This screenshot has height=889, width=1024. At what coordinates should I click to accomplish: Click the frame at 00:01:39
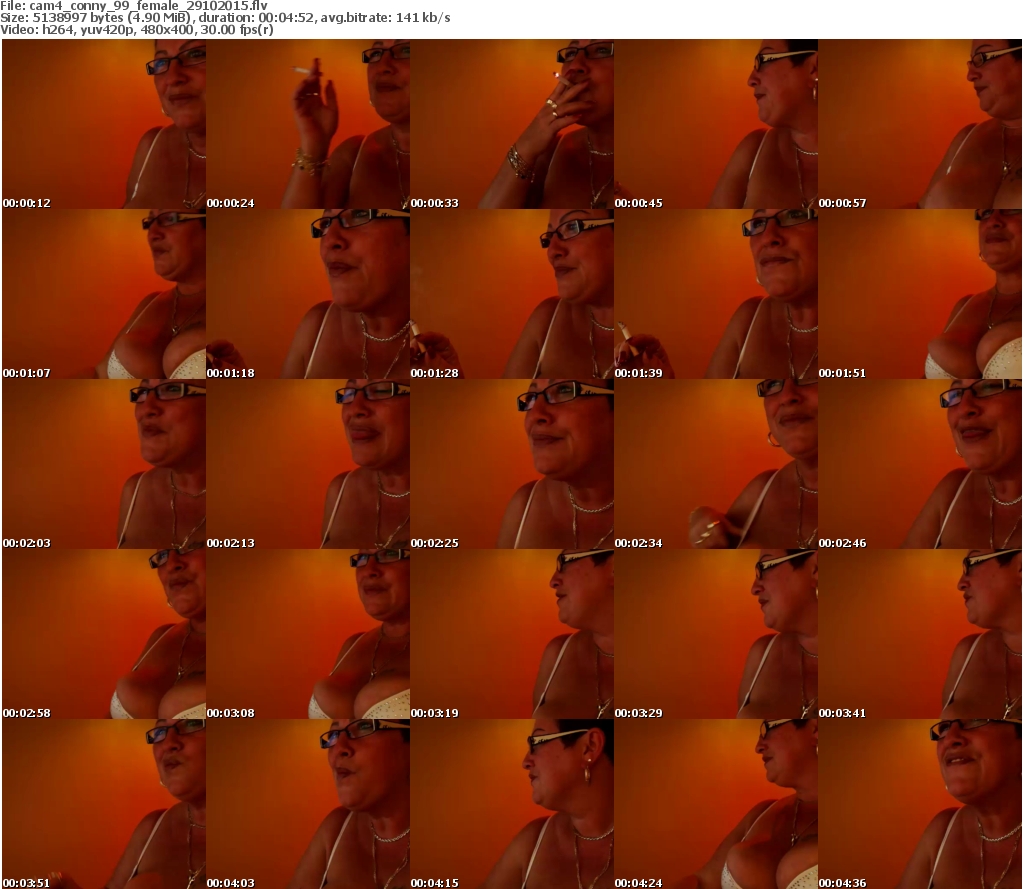tap(716, 294)
